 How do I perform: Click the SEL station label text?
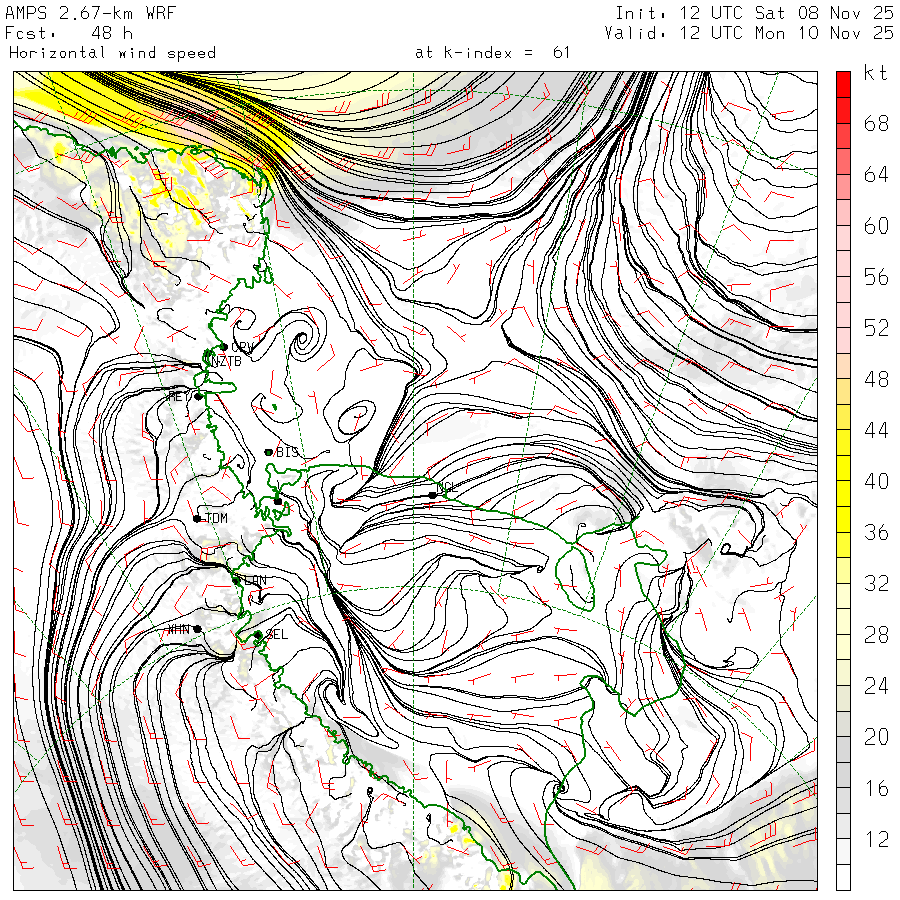[277, 635]
